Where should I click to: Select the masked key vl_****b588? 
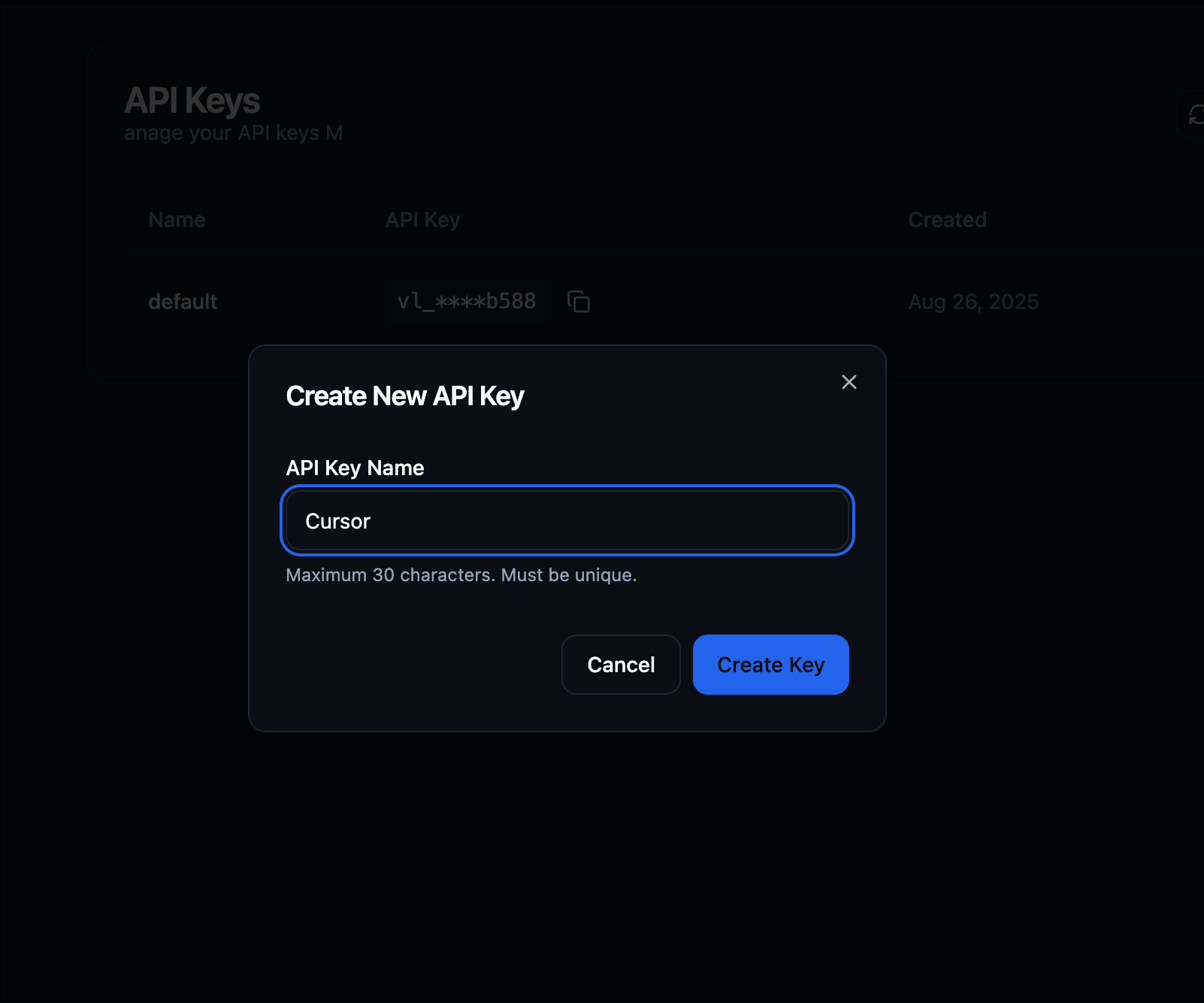coord(466,302)
